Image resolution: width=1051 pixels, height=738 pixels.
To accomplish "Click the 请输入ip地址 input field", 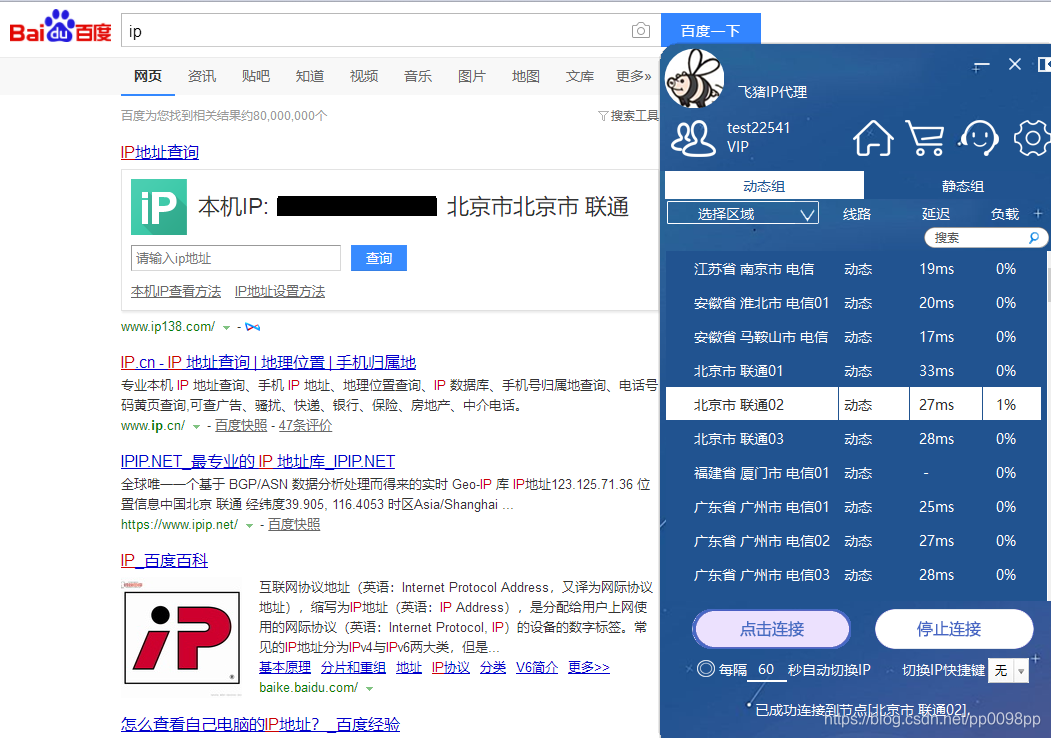I will pyautogui.click(x=236, y=258).
